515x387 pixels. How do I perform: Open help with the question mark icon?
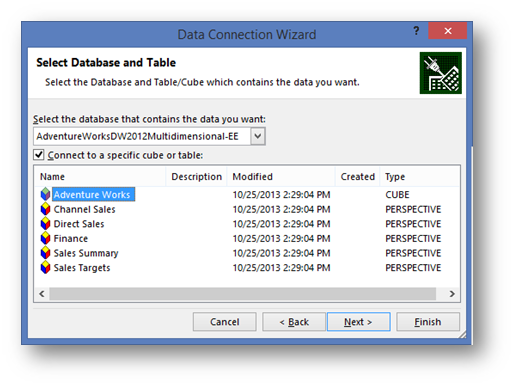(416, 31)
